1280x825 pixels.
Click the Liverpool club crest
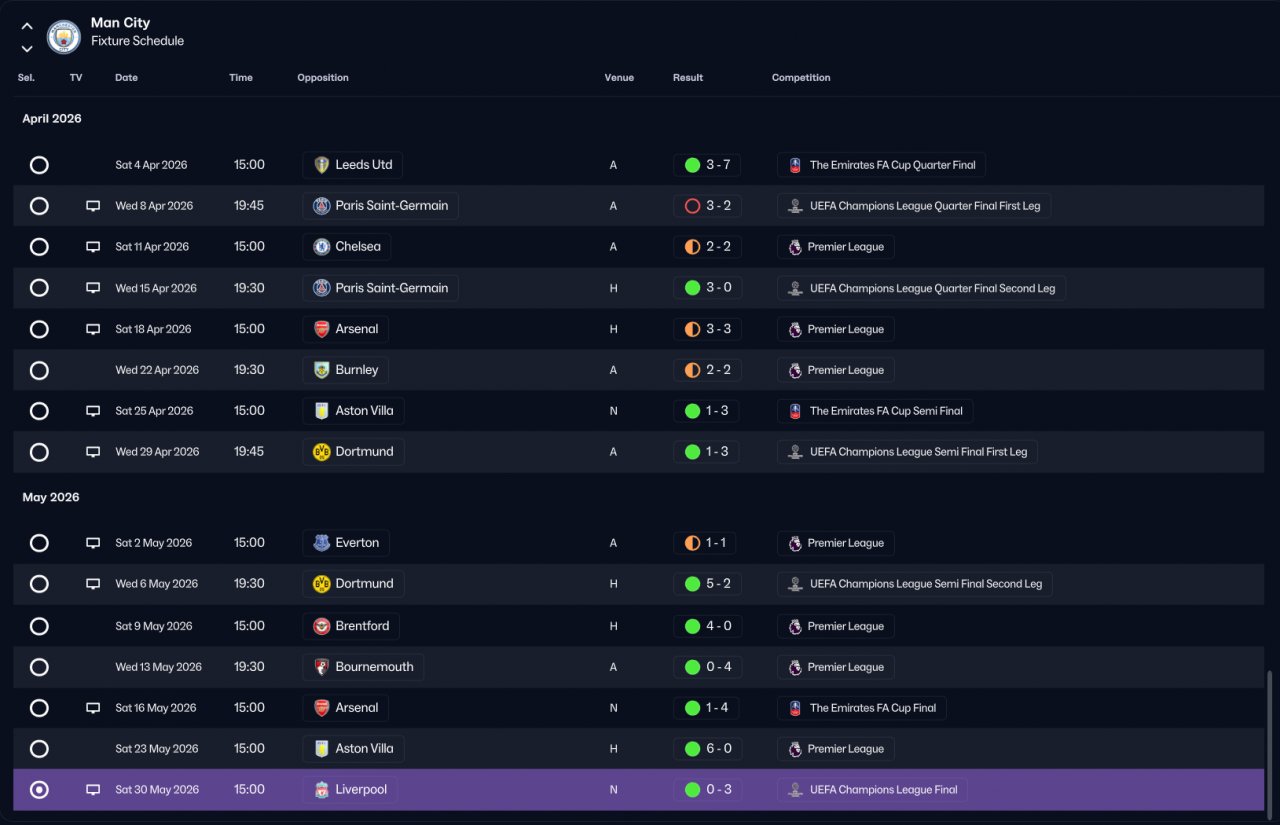[321, 790]
